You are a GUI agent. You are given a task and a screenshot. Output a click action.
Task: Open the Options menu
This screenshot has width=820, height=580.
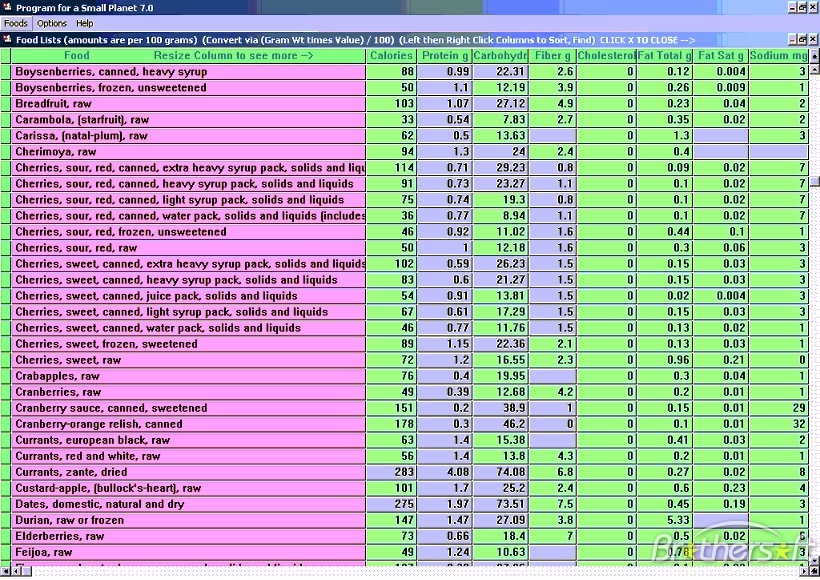52,23
